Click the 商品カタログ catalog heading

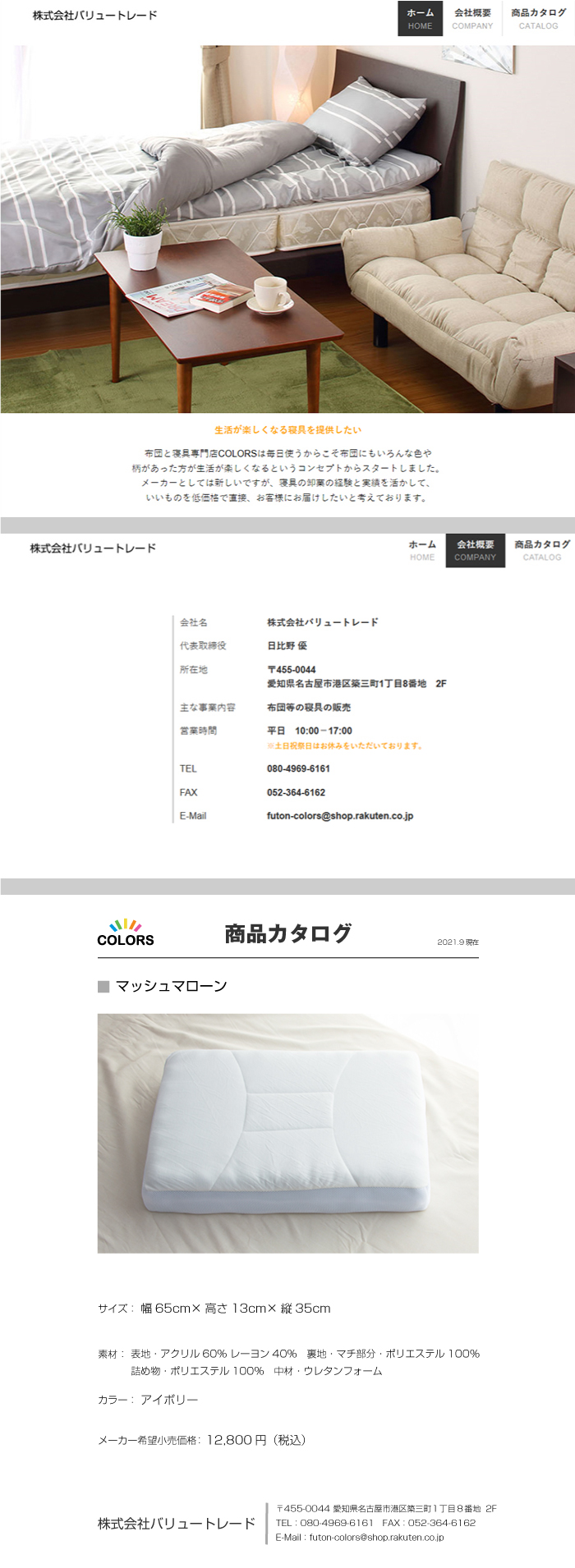coord(287,933)
